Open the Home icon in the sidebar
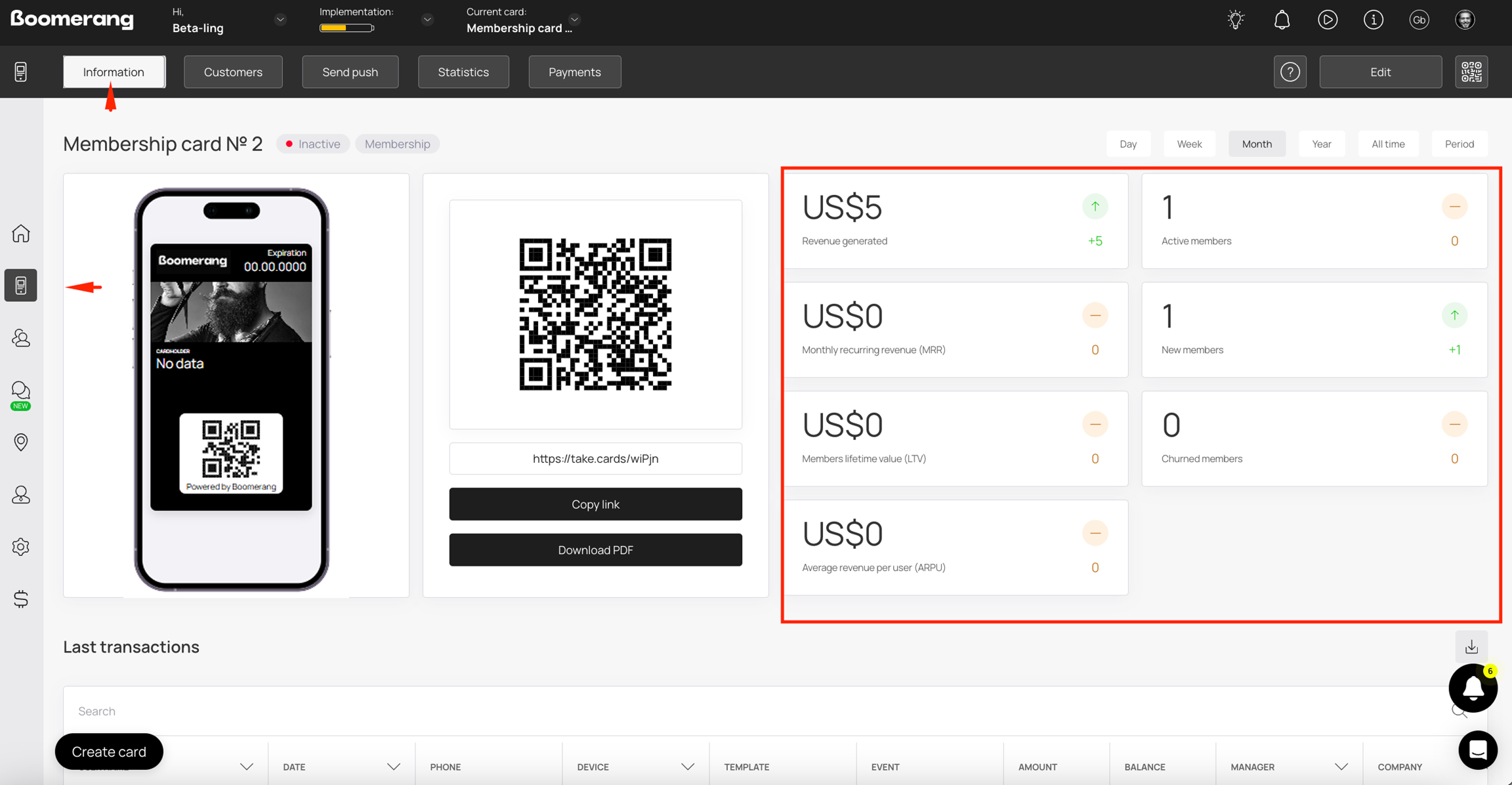 click(21, 233)
